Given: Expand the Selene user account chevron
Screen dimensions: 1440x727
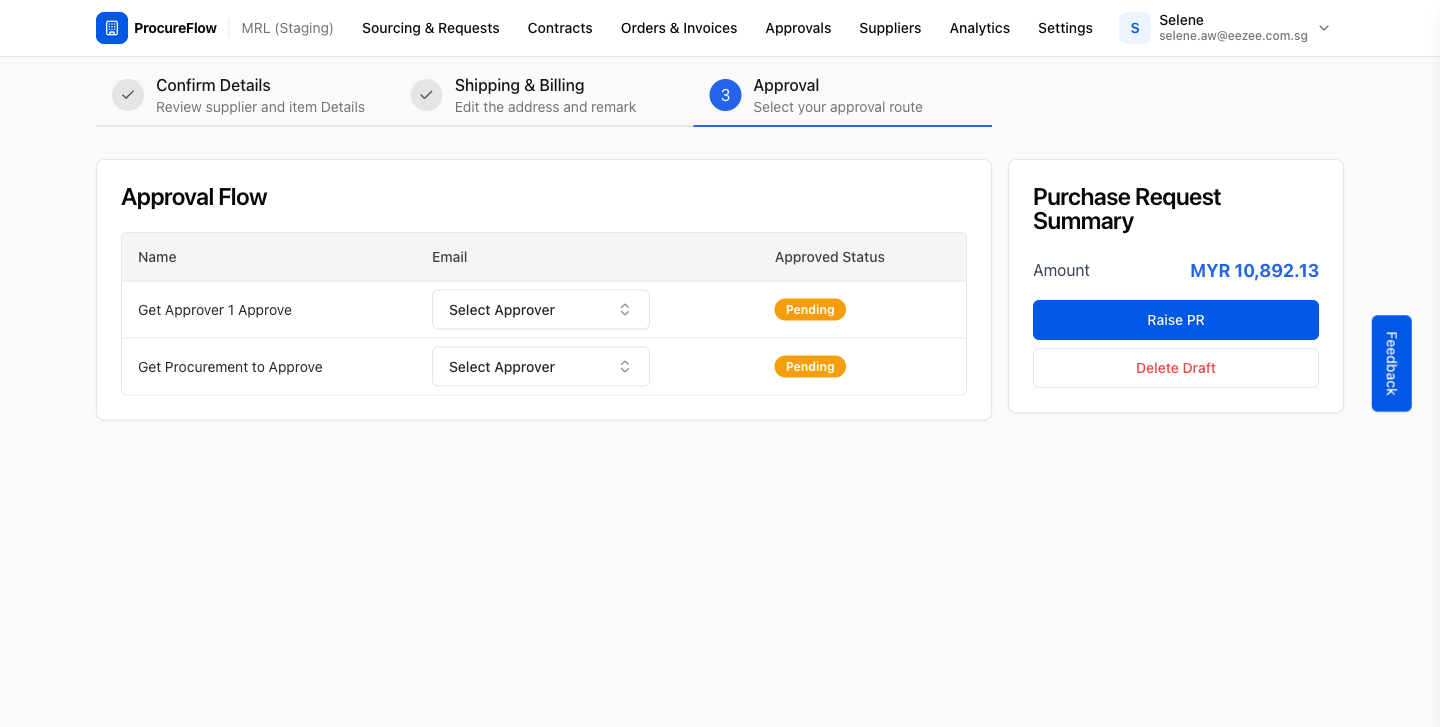Looking at the screenshot, I should click(x=1324, y=28).
